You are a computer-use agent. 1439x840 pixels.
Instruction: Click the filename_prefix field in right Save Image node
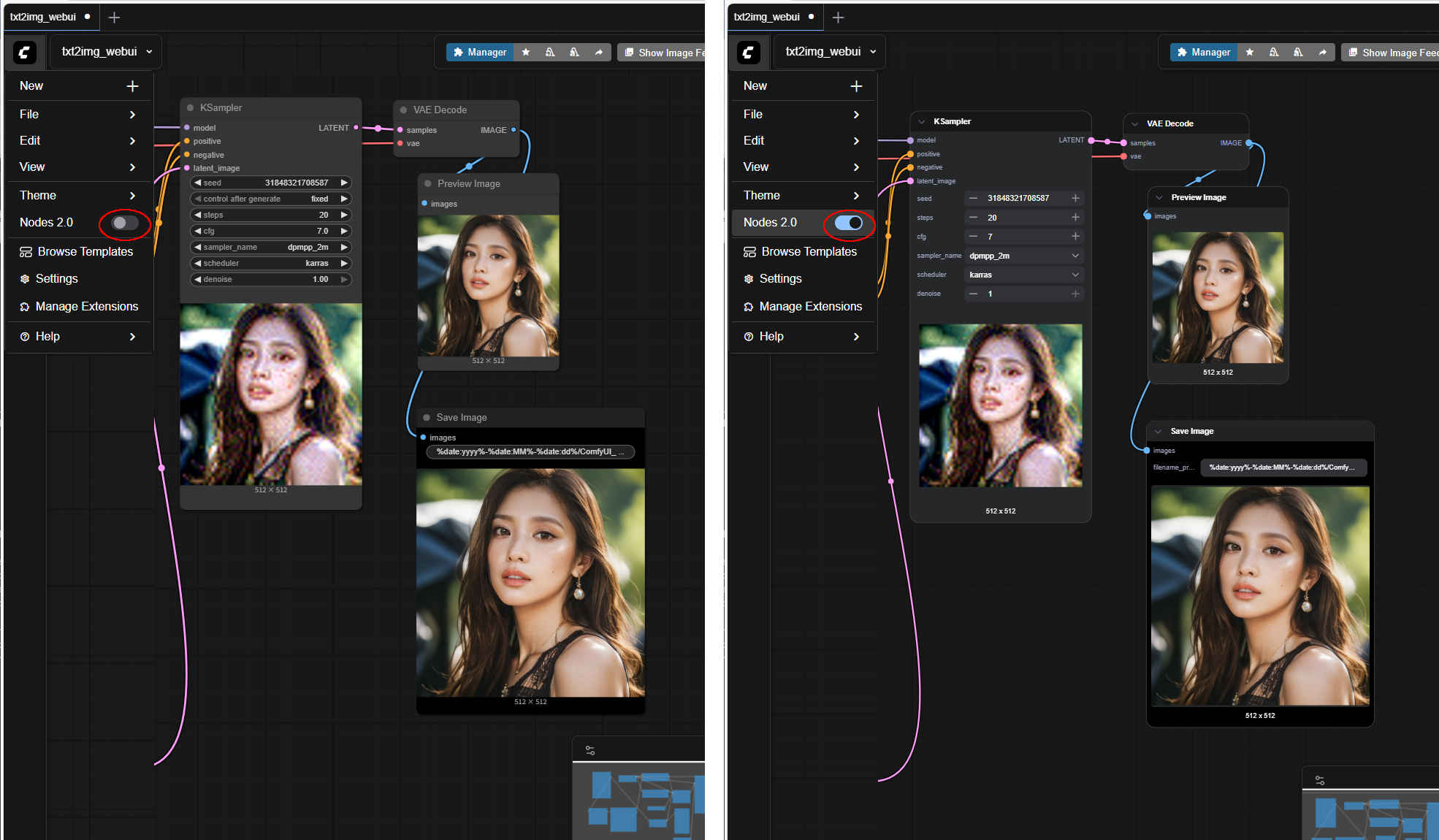coord(1282,467)
